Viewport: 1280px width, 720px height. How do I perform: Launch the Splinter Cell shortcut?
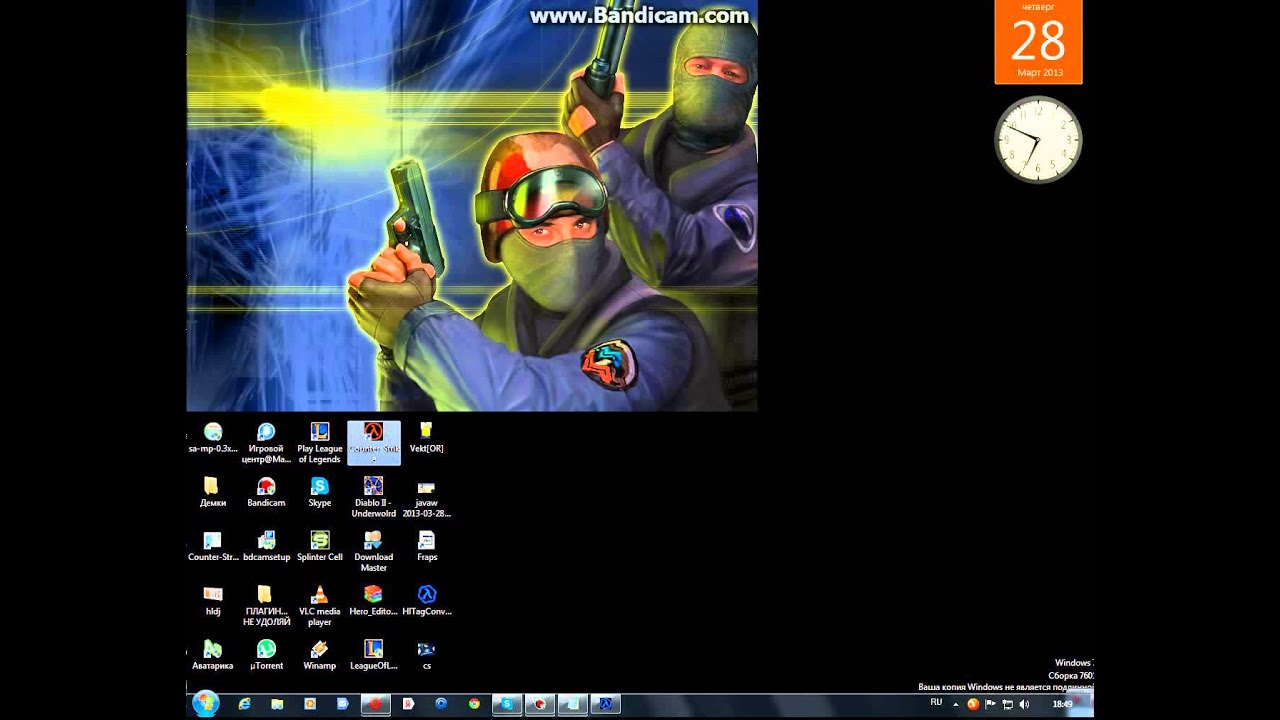(x=320, y=546)
